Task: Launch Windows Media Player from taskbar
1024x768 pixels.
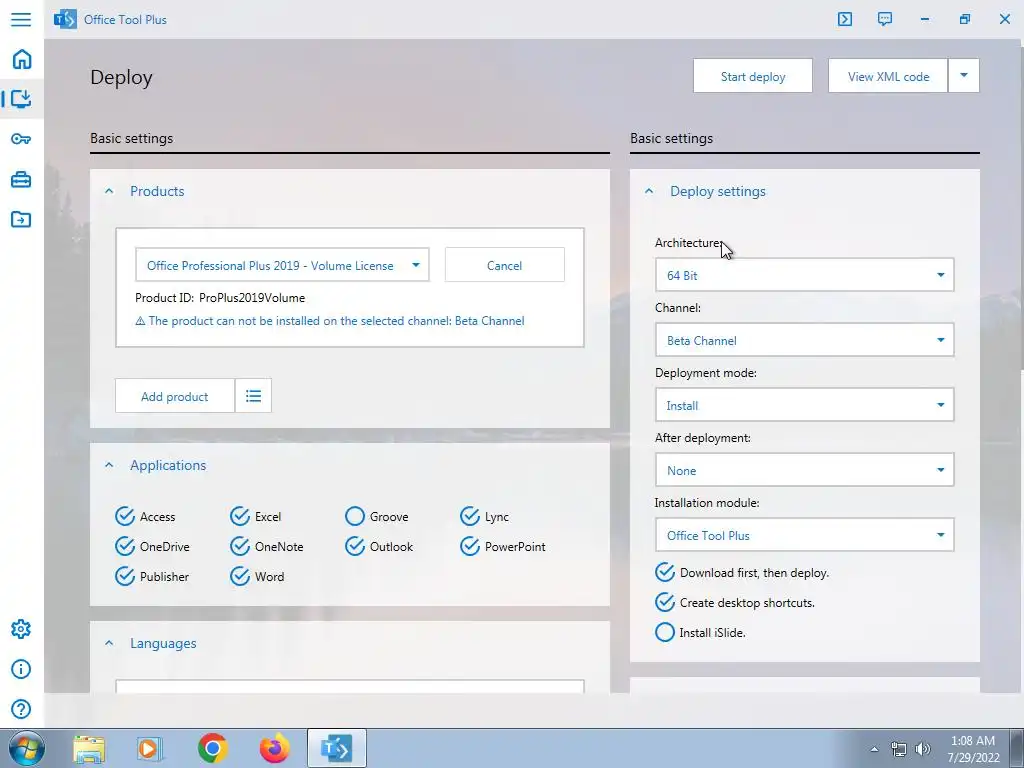Action: (x=150, y=748)
